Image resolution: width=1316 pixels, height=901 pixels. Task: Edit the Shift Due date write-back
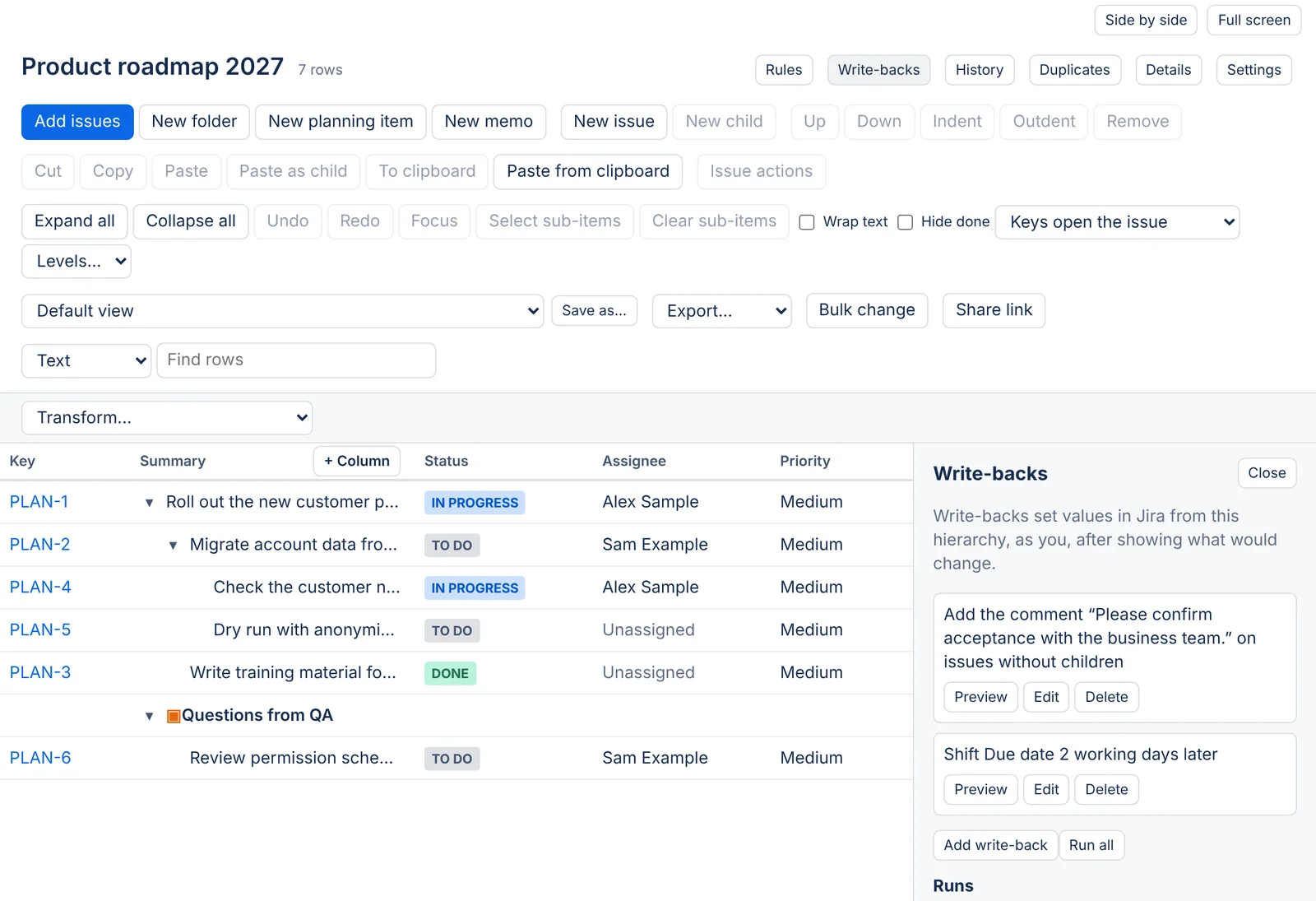(1046, 790)
